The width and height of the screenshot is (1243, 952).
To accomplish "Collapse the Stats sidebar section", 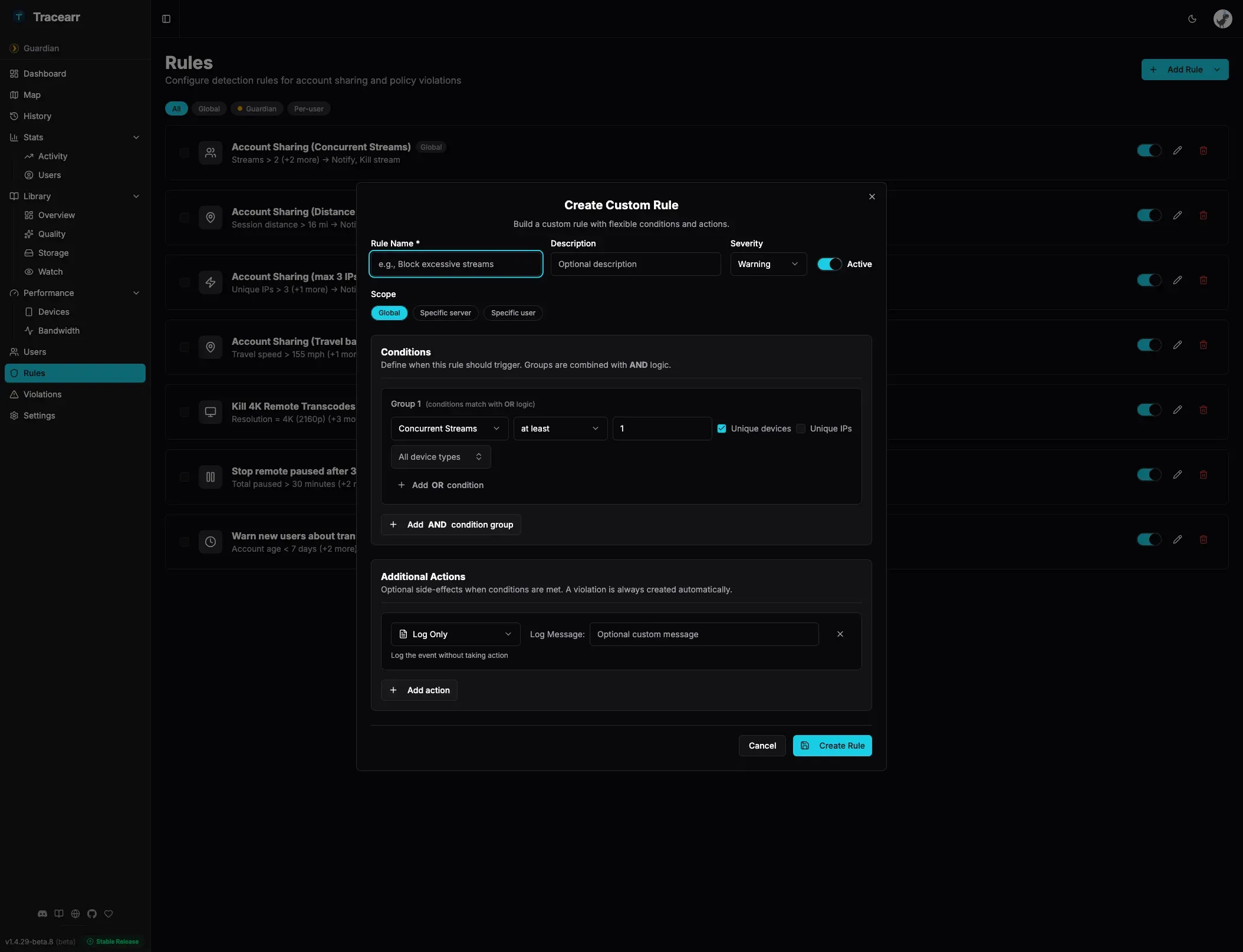I will (136, 137).
